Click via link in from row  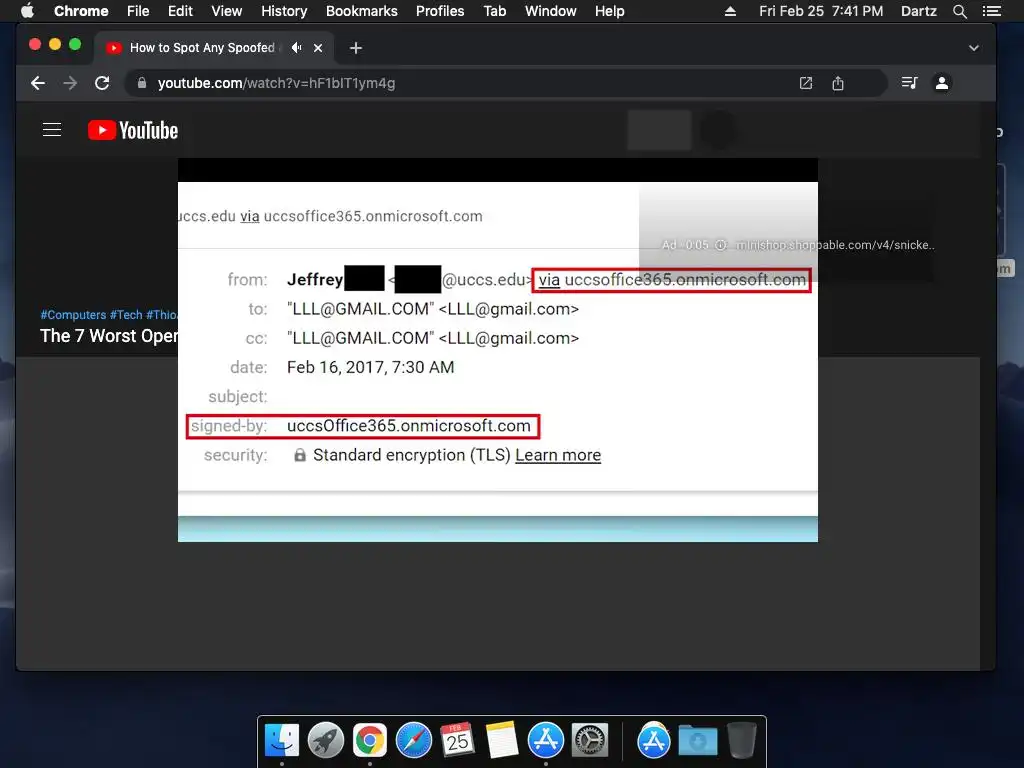[x=549, y=280]
